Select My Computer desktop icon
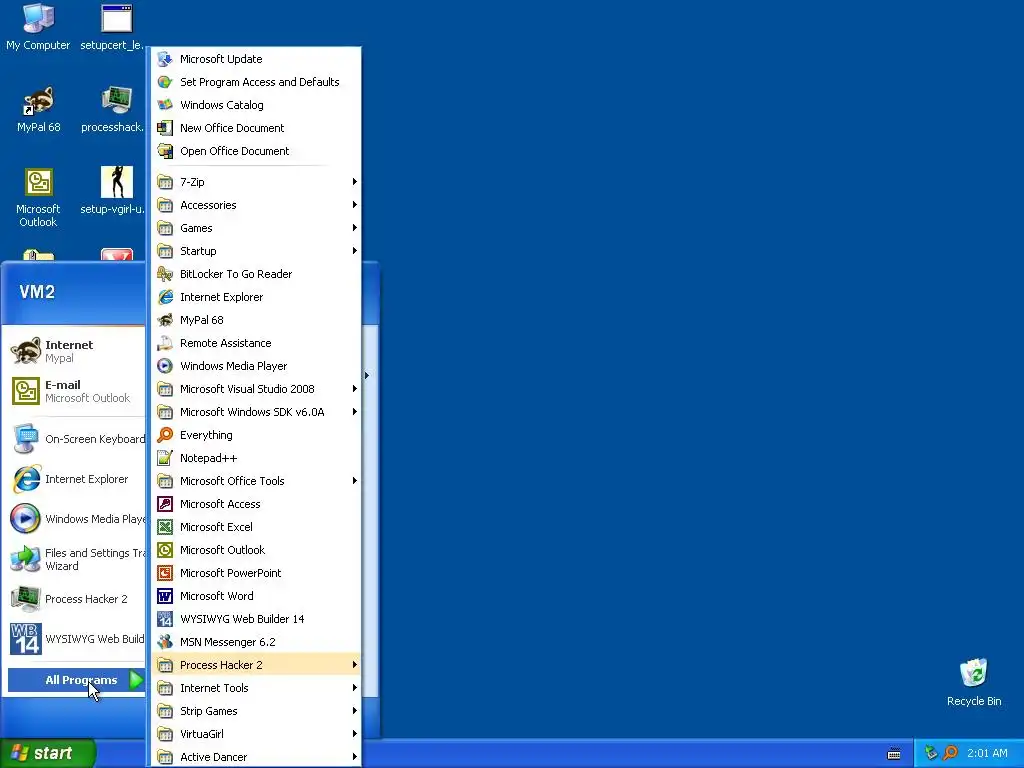Screen dimensions: 1024x768 click(38, 27)
